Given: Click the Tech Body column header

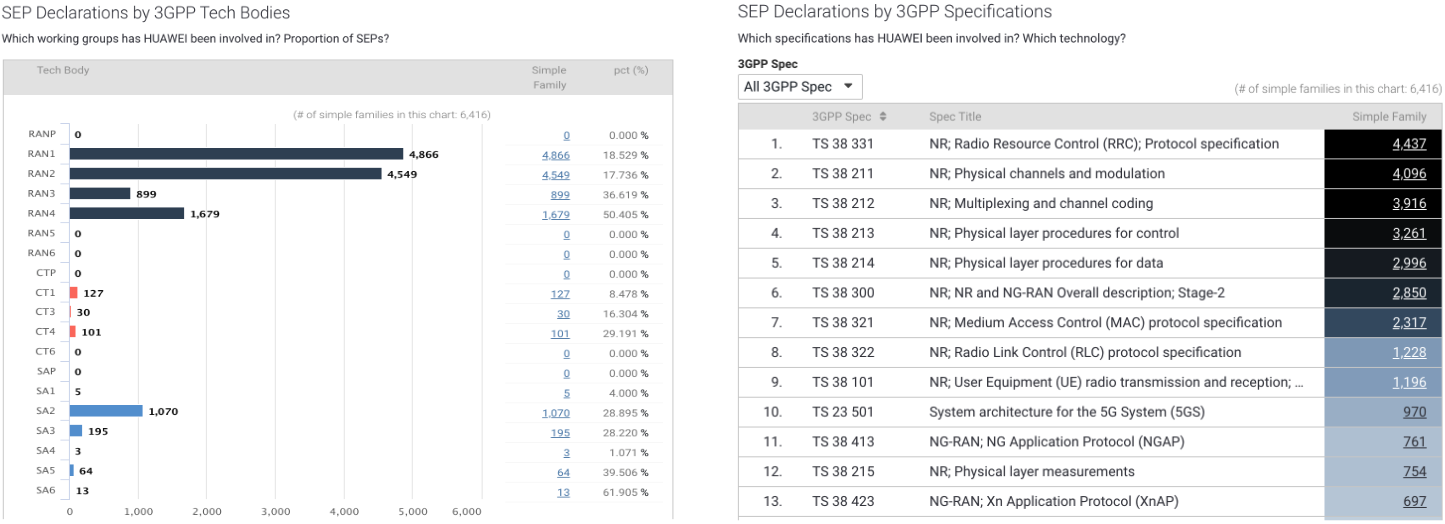Looking at the screenshot, I should 63,71.
